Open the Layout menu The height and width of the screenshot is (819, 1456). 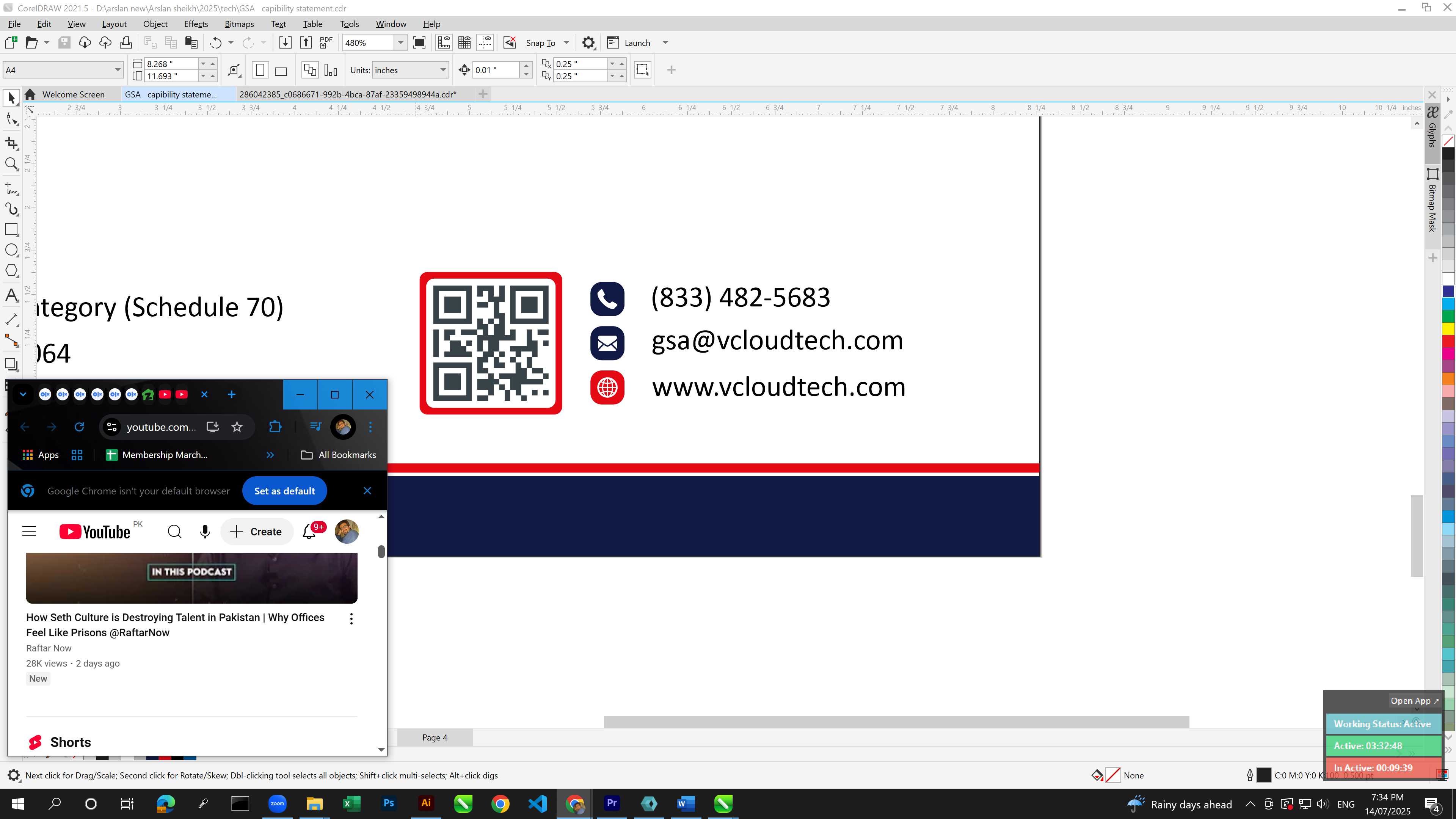point(114,24)
